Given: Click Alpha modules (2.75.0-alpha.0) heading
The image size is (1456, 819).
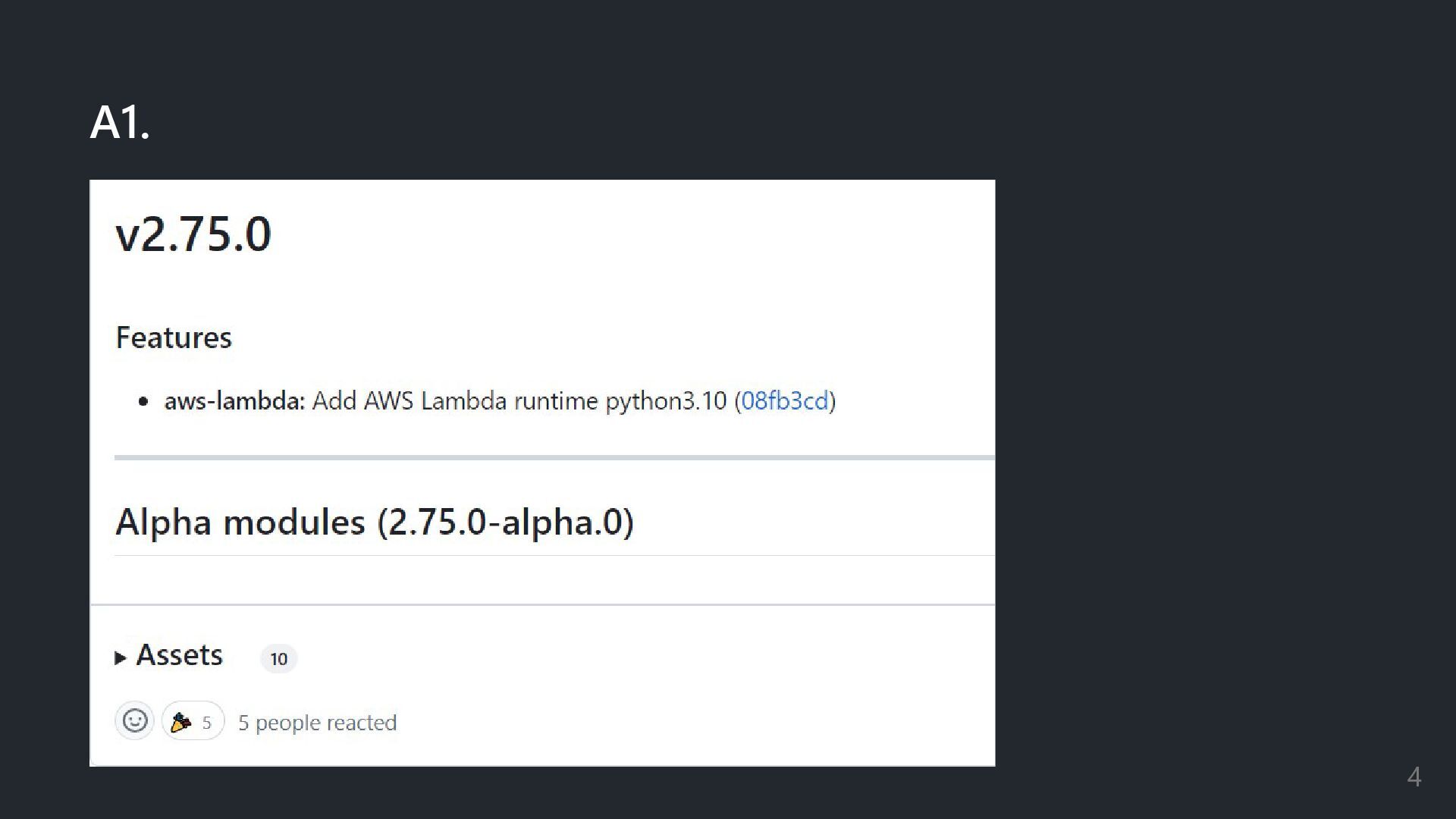Looking at the screenshot, I should coord(375,522).
